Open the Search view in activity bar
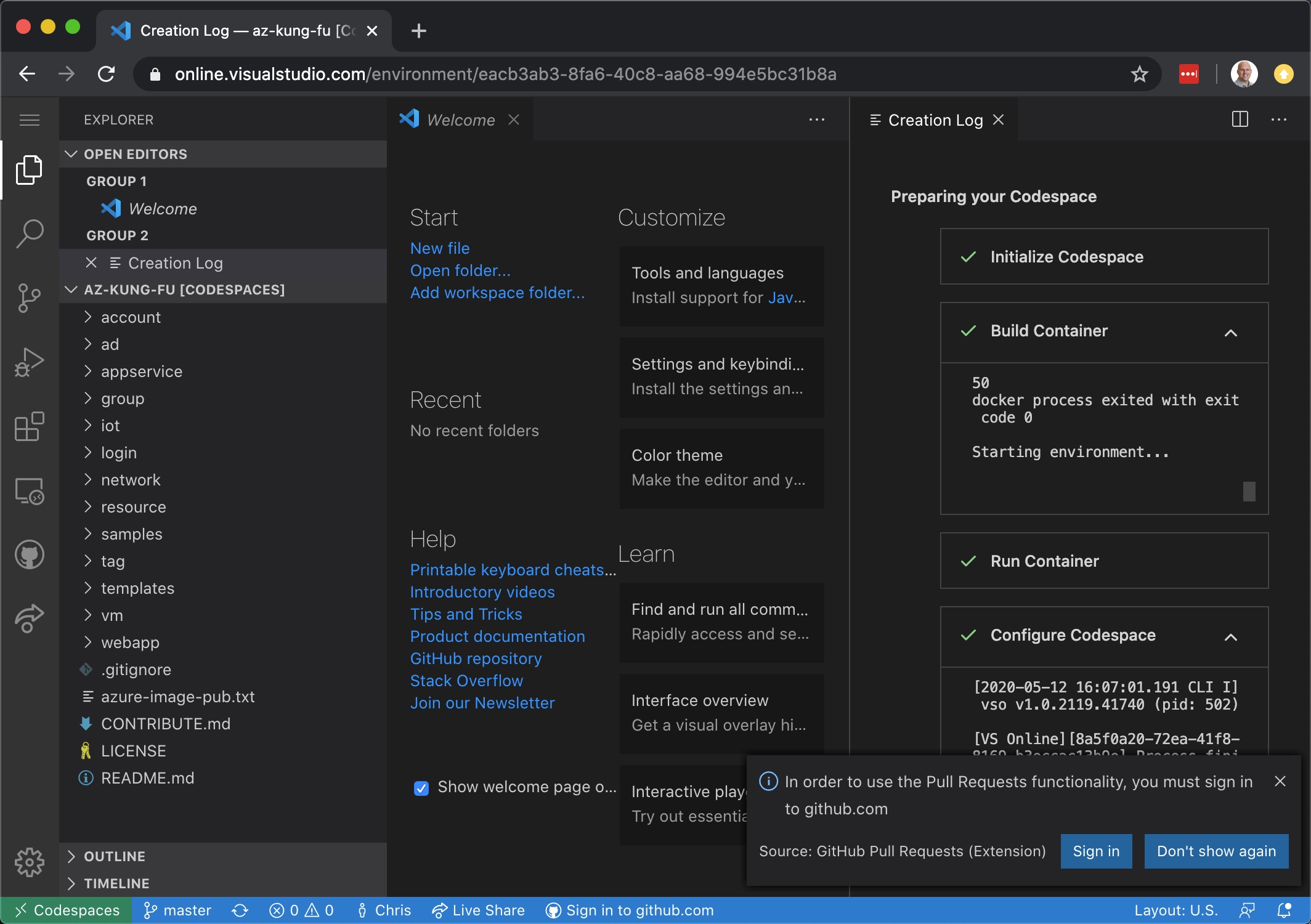The height and width of the screenshot is (924, 1311). (x=29, y=233)
